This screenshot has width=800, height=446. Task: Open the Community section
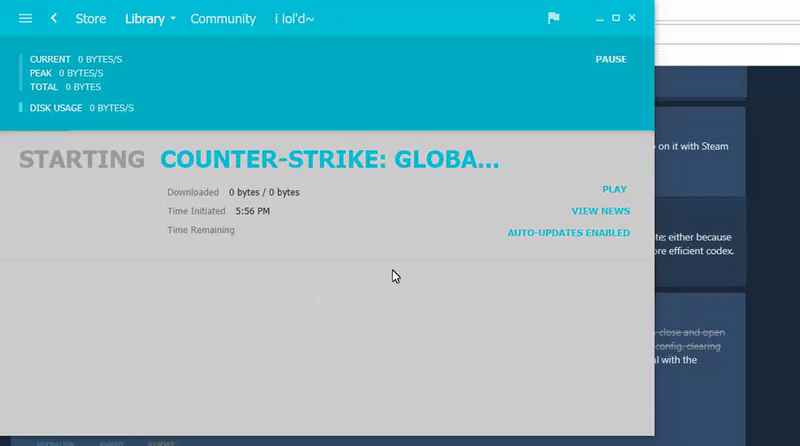(223, 19)
